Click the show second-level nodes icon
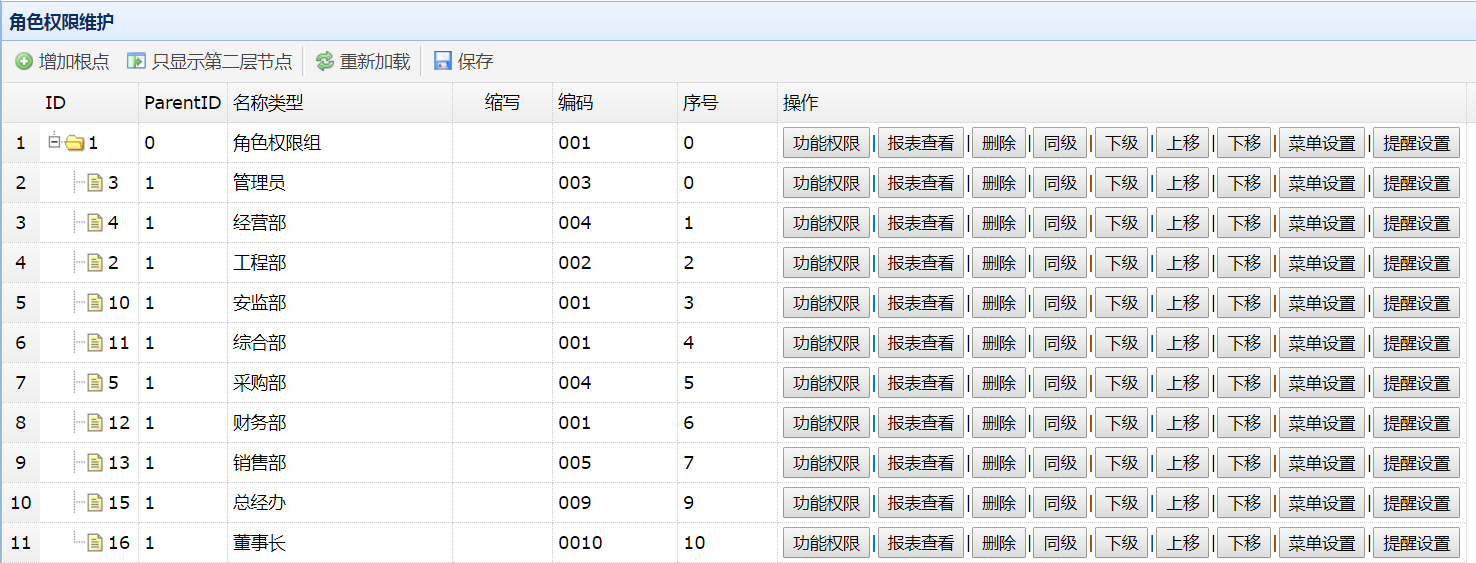The width and height of the screenshot is (1476, 563). (136, 62)
